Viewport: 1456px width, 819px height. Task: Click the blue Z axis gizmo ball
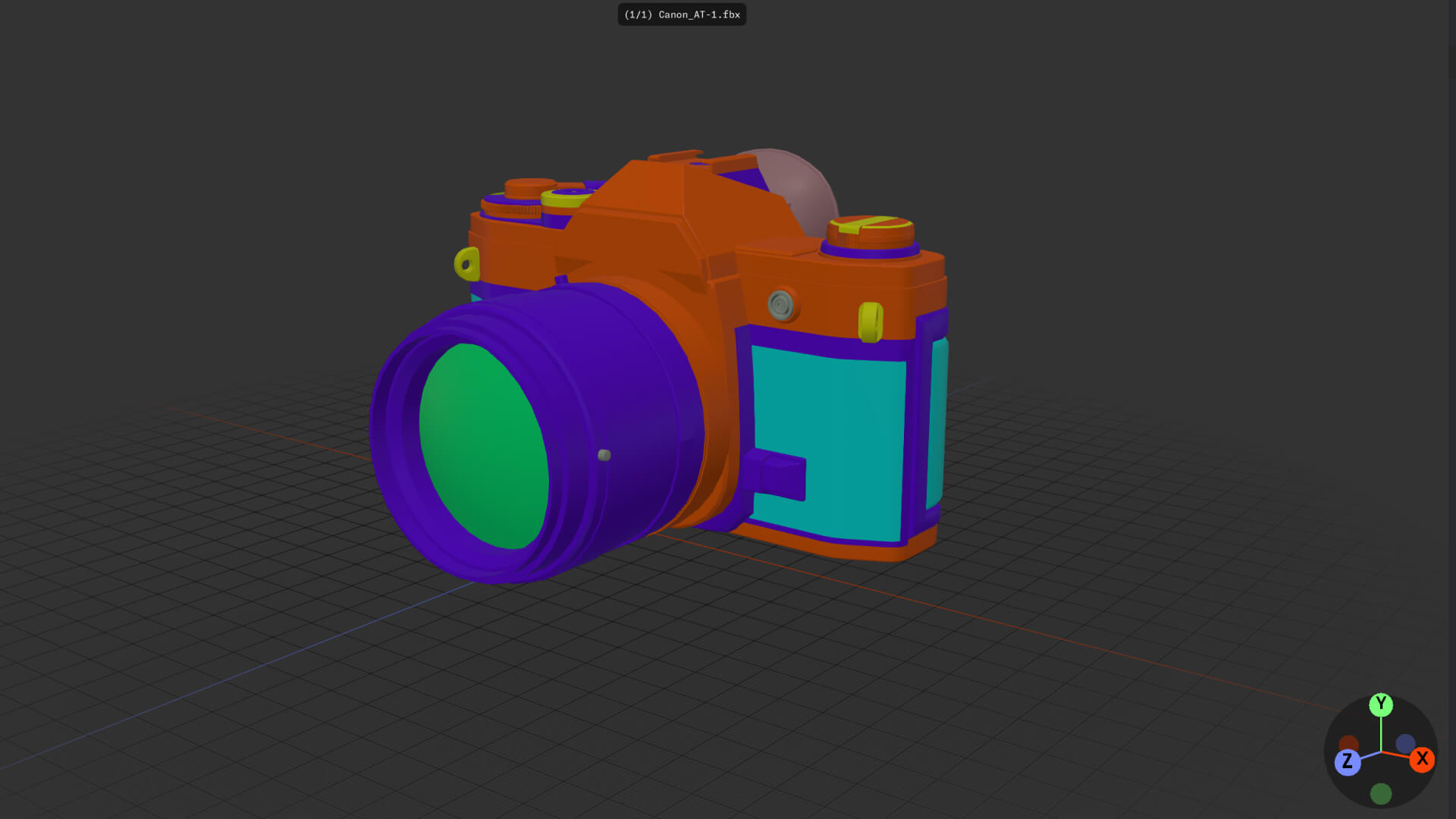tap(1348, 761)
